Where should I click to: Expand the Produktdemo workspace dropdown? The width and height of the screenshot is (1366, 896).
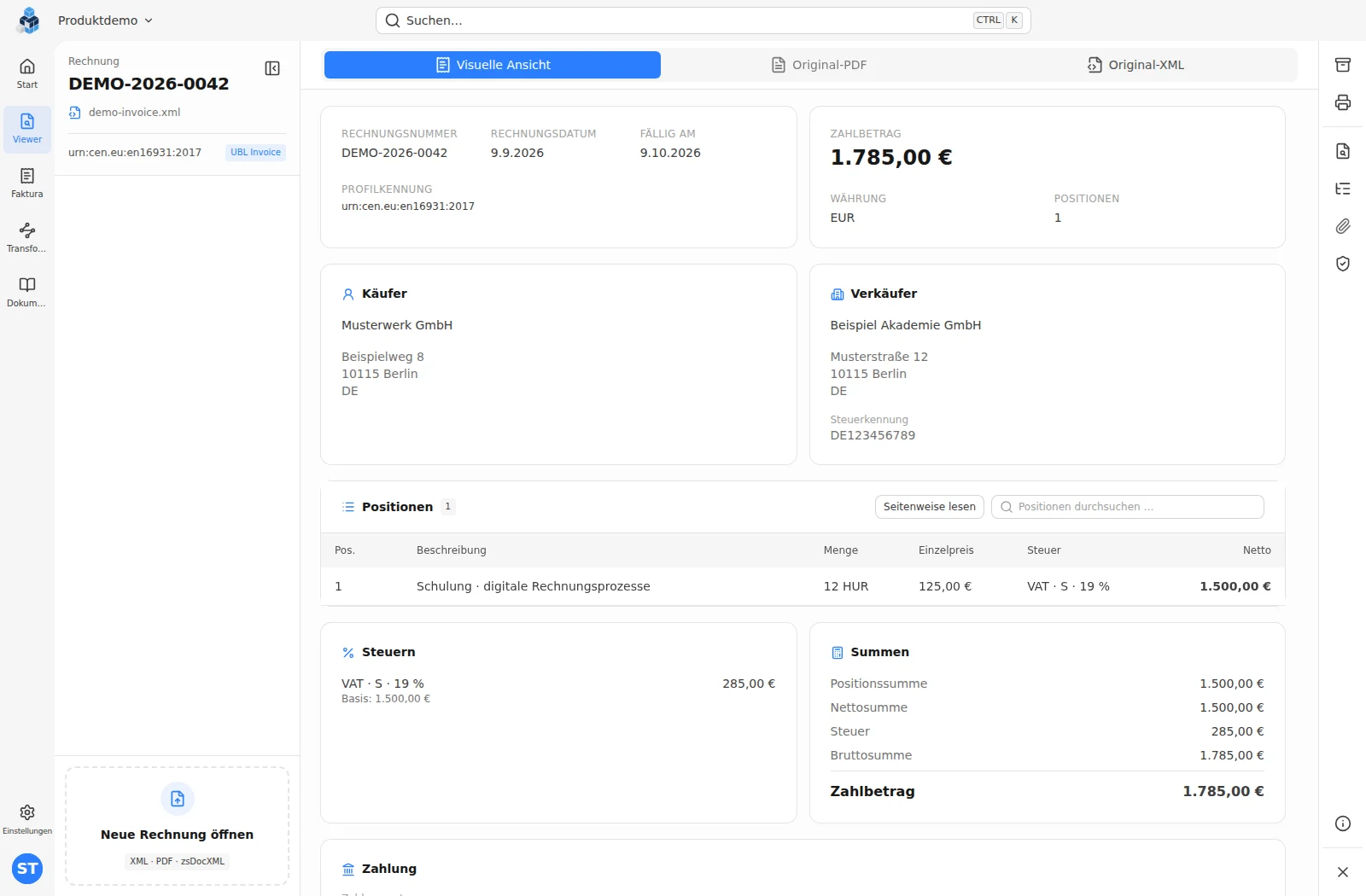(105, 20)
